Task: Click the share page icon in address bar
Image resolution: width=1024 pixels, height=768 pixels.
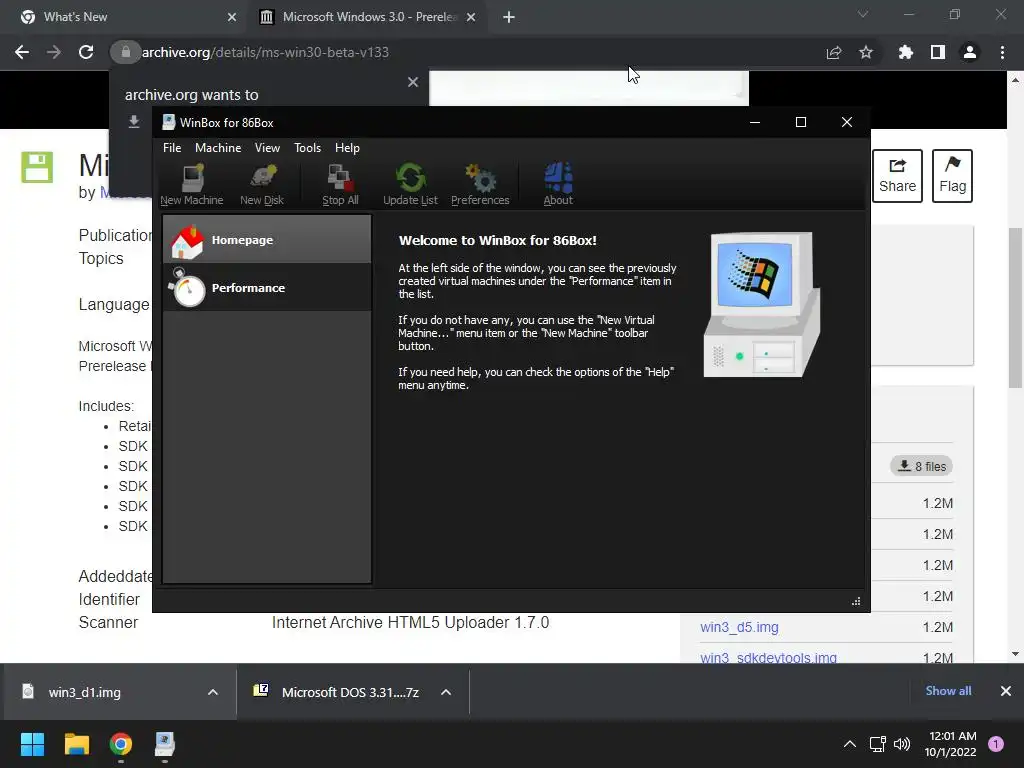Action: coord(834,52)
